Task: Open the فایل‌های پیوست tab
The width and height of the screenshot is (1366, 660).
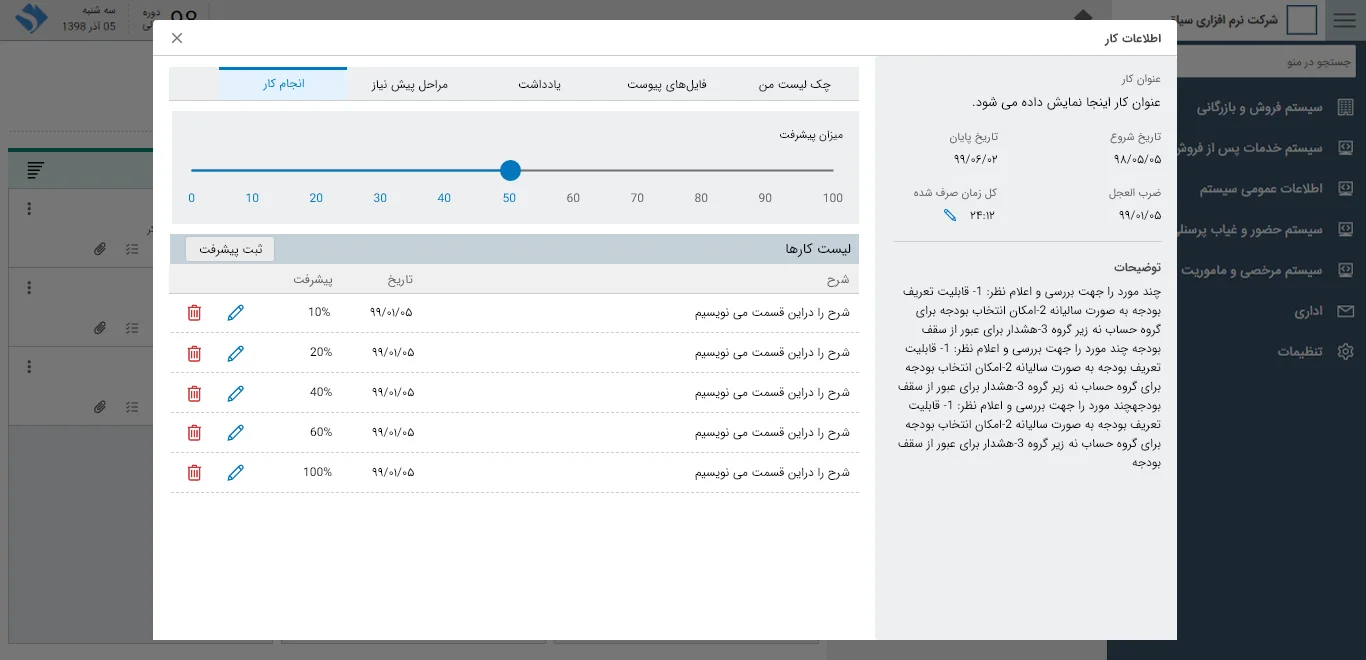Action: pos(667,85)
